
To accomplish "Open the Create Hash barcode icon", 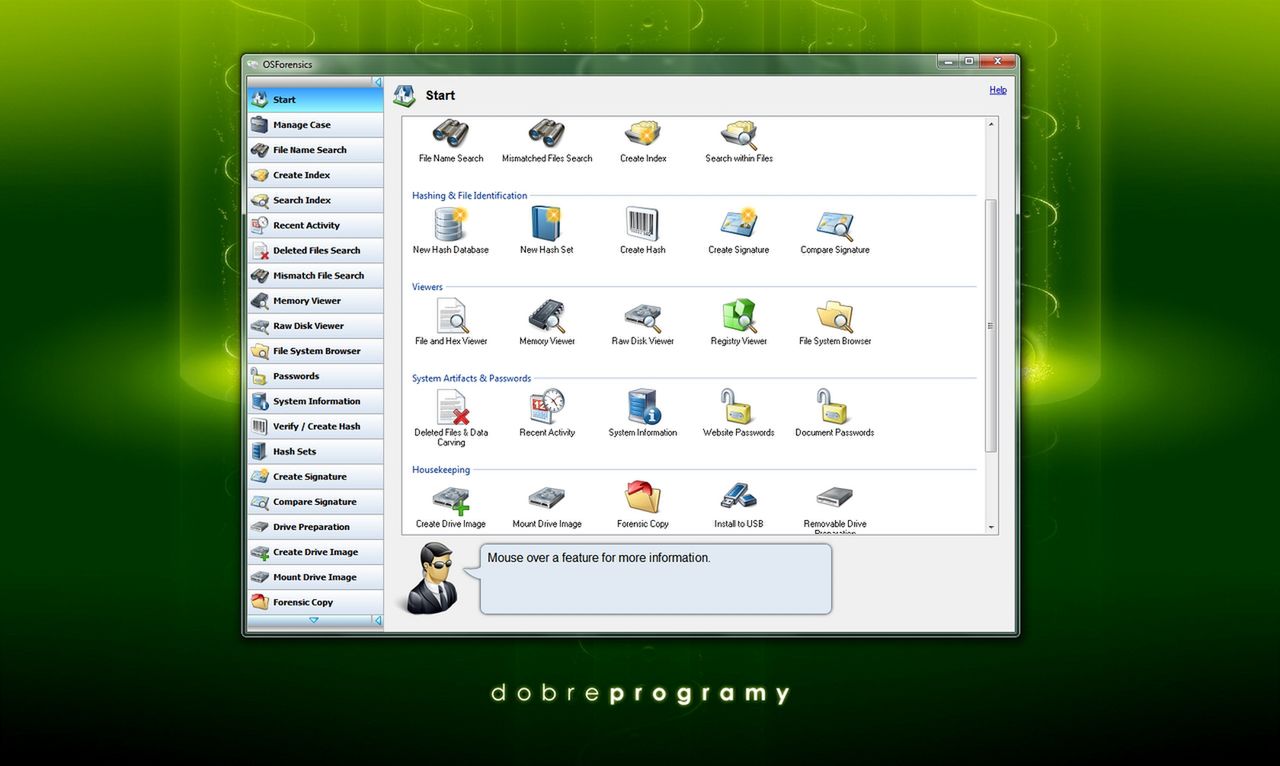I will click(642, 224).
